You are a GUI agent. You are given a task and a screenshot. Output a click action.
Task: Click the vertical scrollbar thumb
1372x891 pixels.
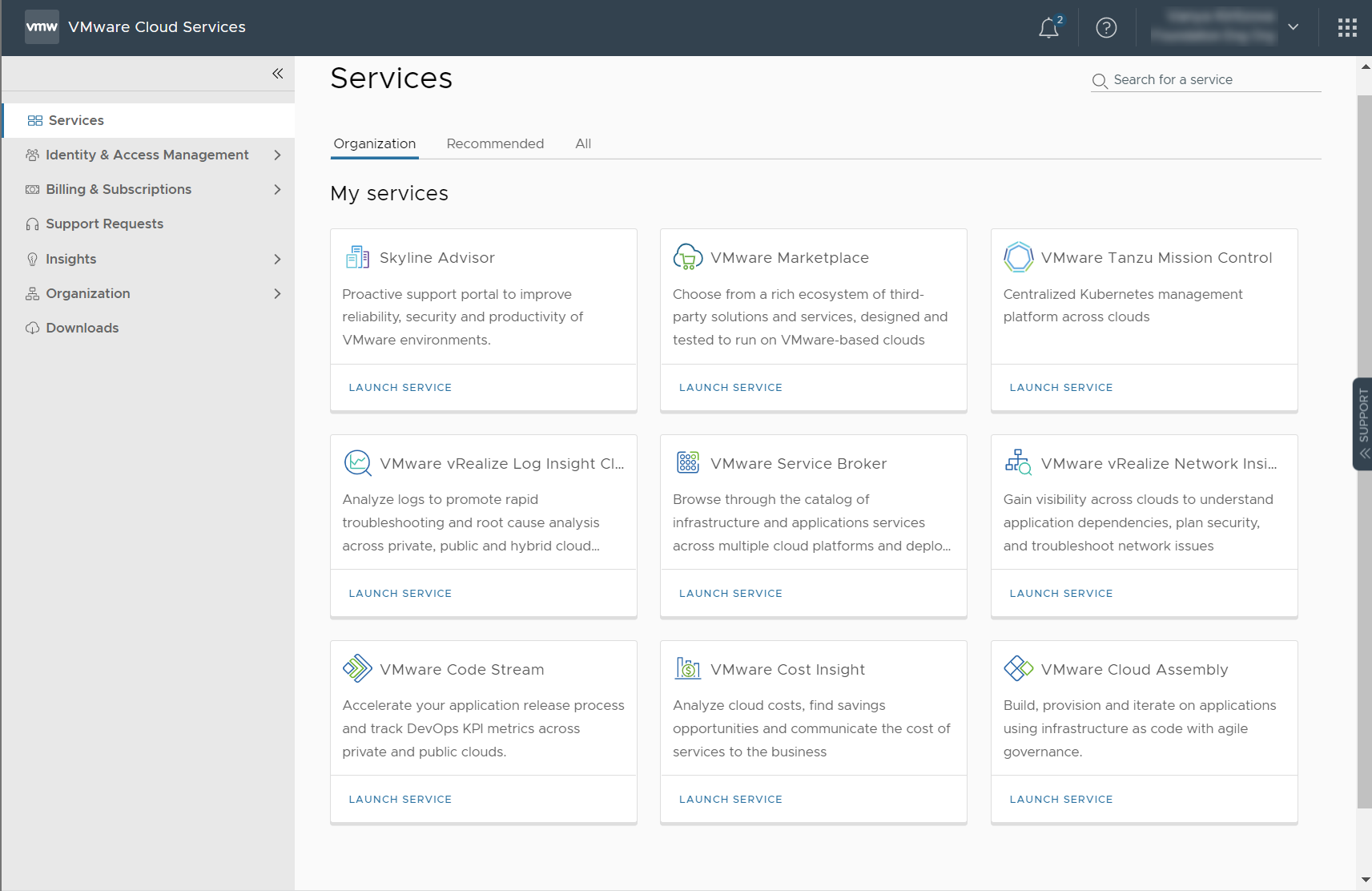1364,451
